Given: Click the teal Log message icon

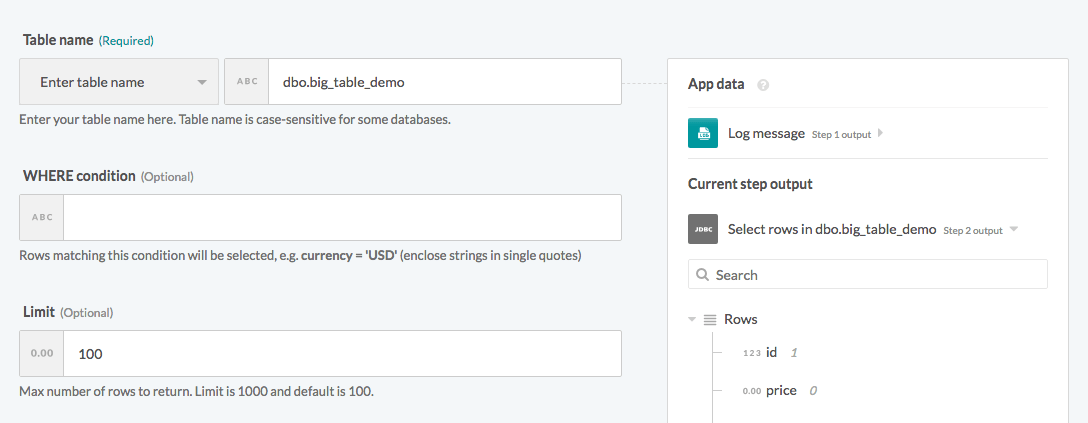Looking at the screenshot, I should (703, 133).
